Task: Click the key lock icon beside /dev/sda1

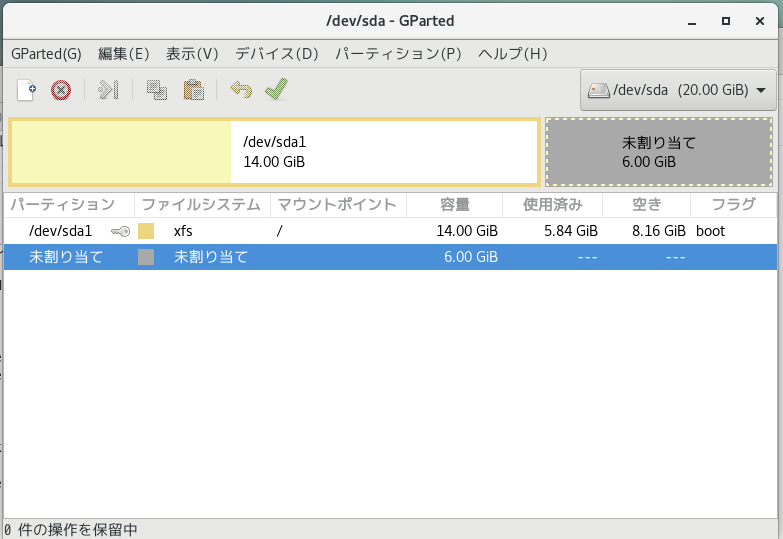Action: pyautogui.click(x=120, y=231)
